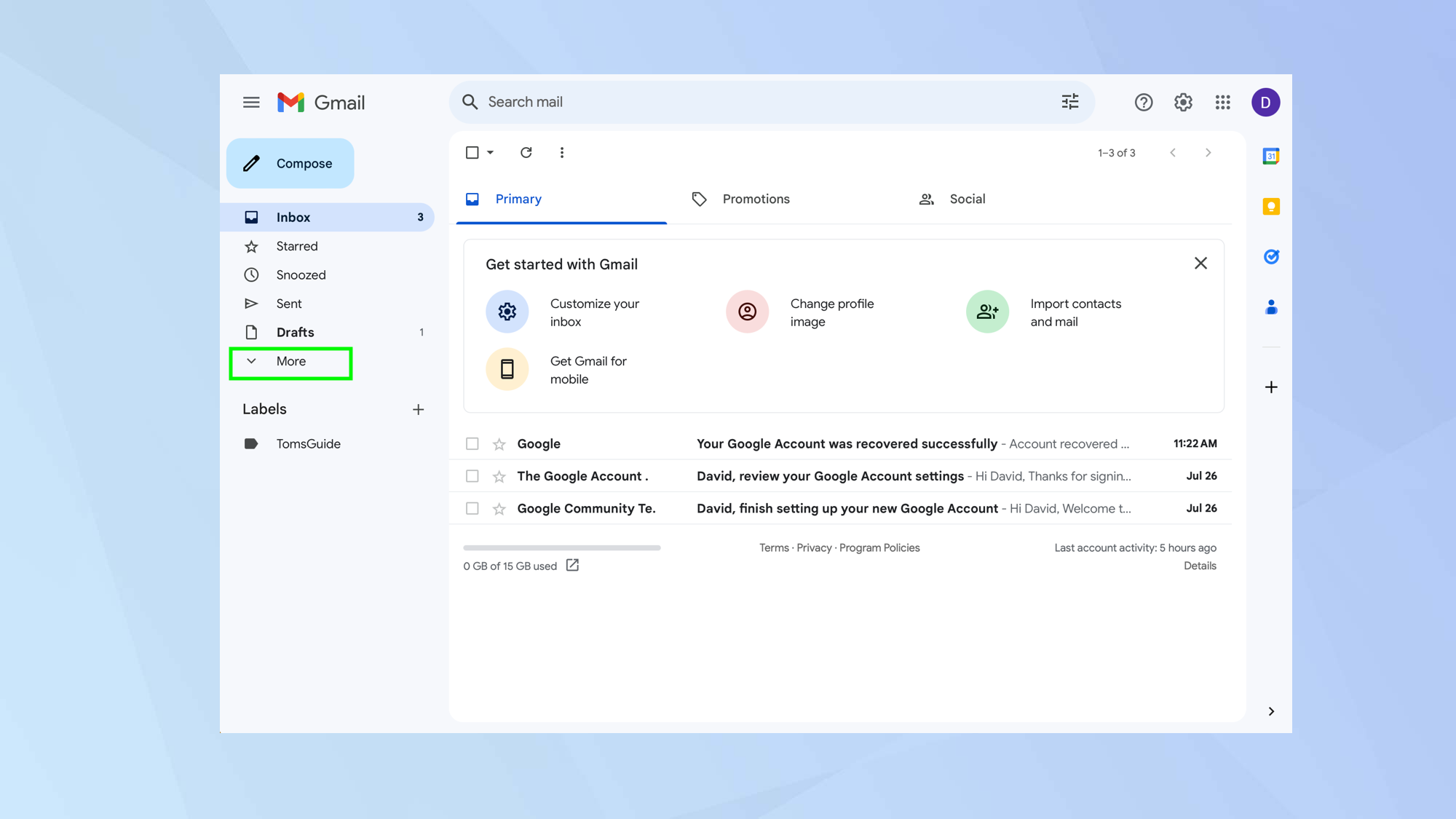1456x819 pixels.
Task: Open the More toolbar options menu
Action: pos(561,153)
